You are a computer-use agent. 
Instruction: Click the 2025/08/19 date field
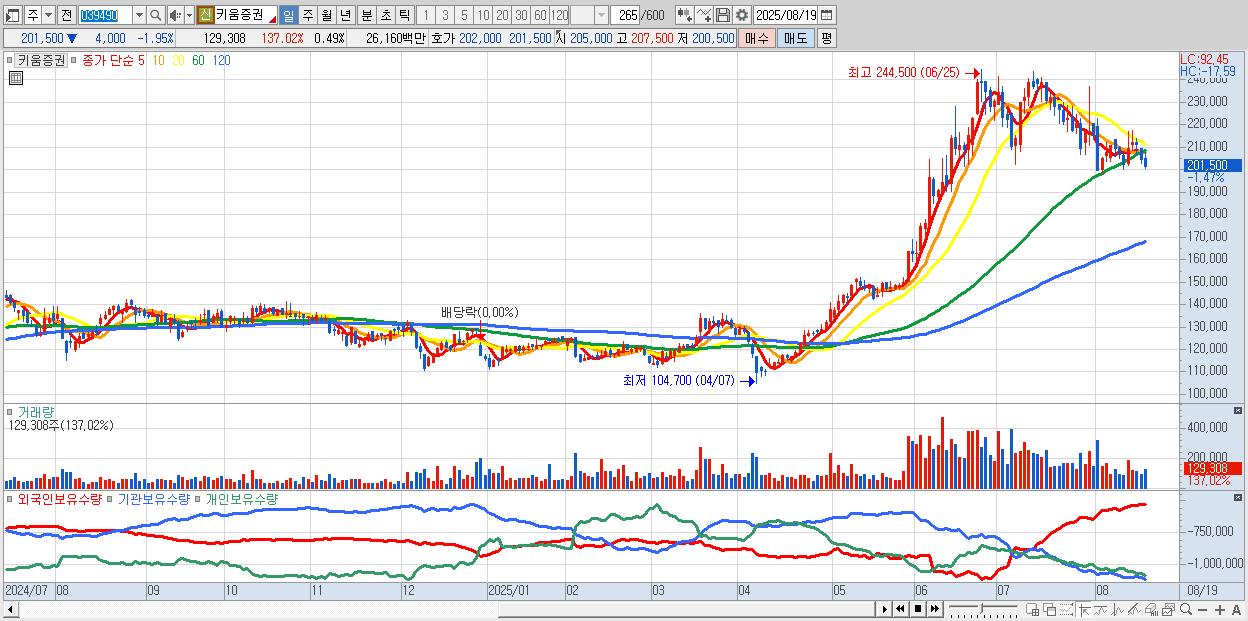tap(785, 15)
